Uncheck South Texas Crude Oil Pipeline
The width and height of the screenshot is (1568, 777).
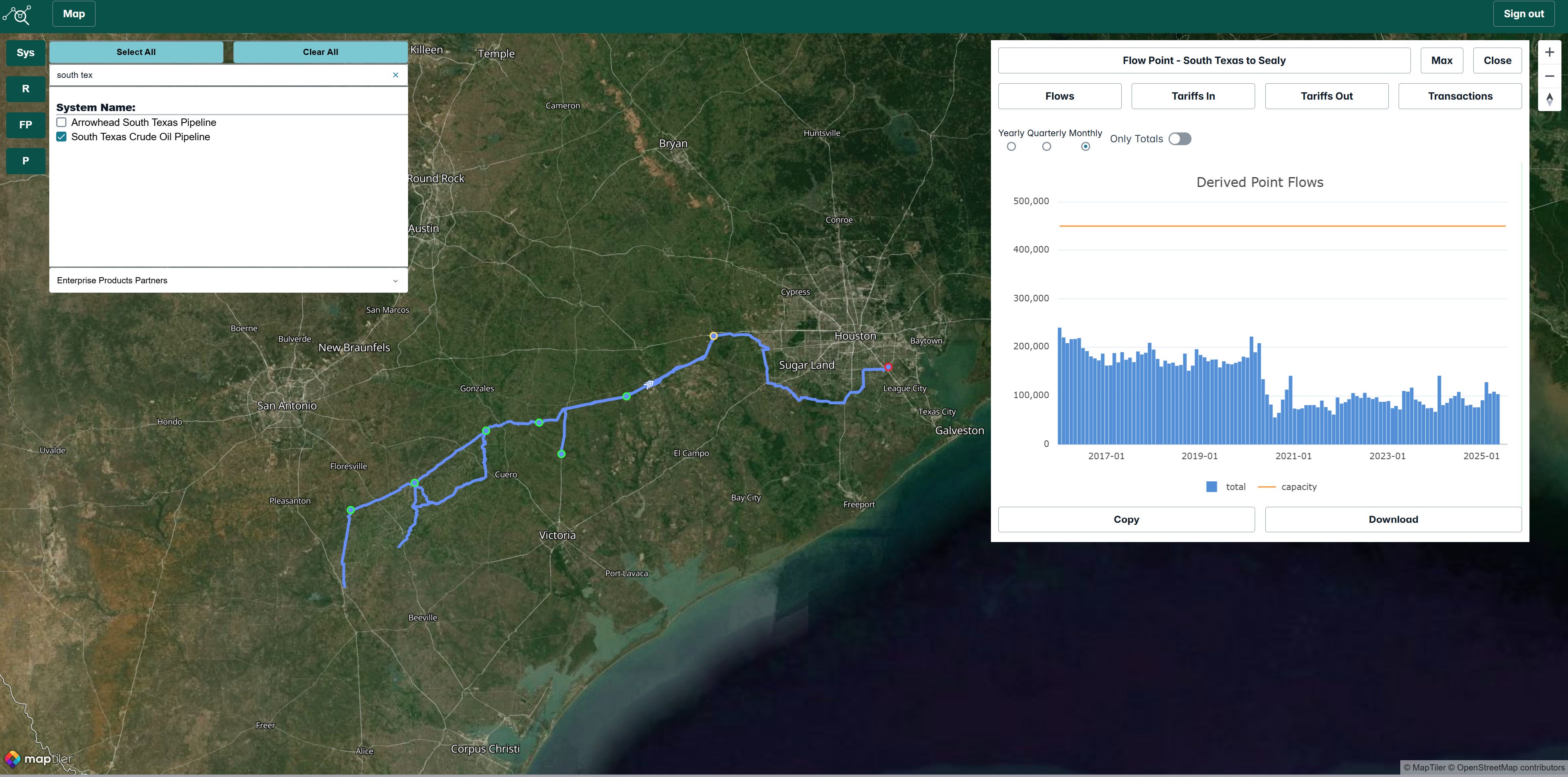click(62, 137)
